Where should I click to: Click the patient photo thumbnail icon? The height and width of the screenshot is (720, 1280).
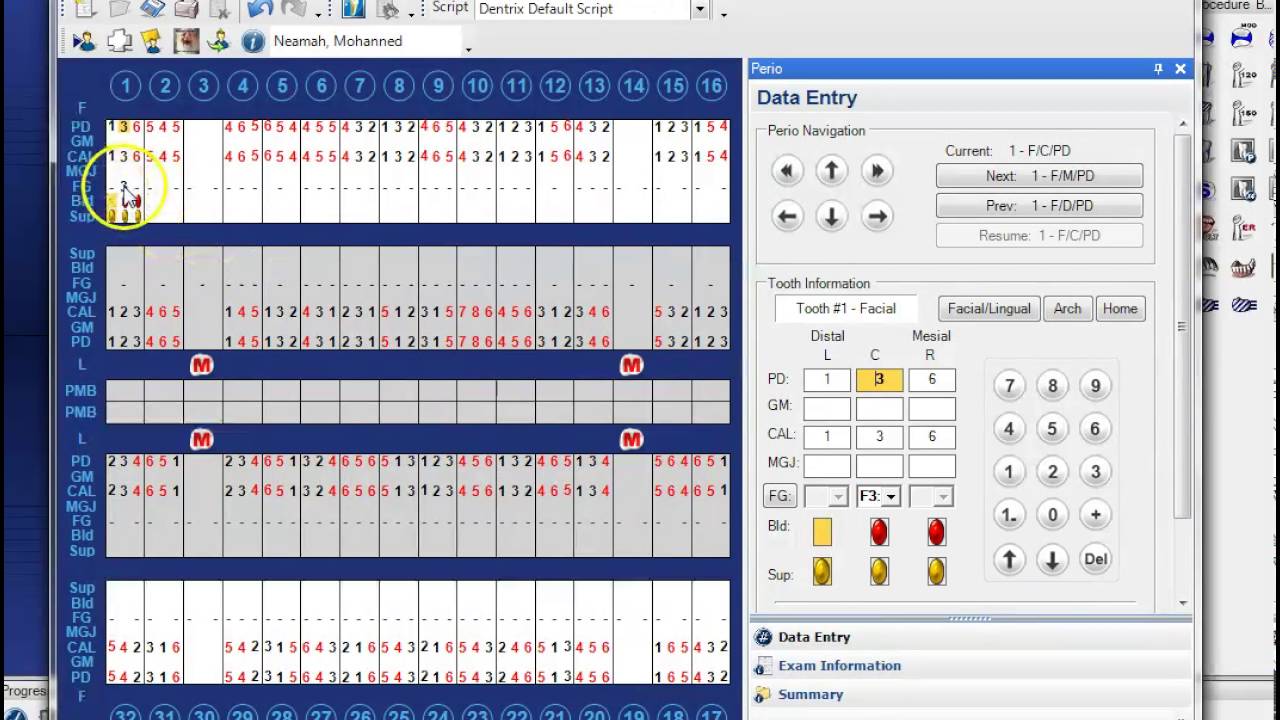coord(186,41)
